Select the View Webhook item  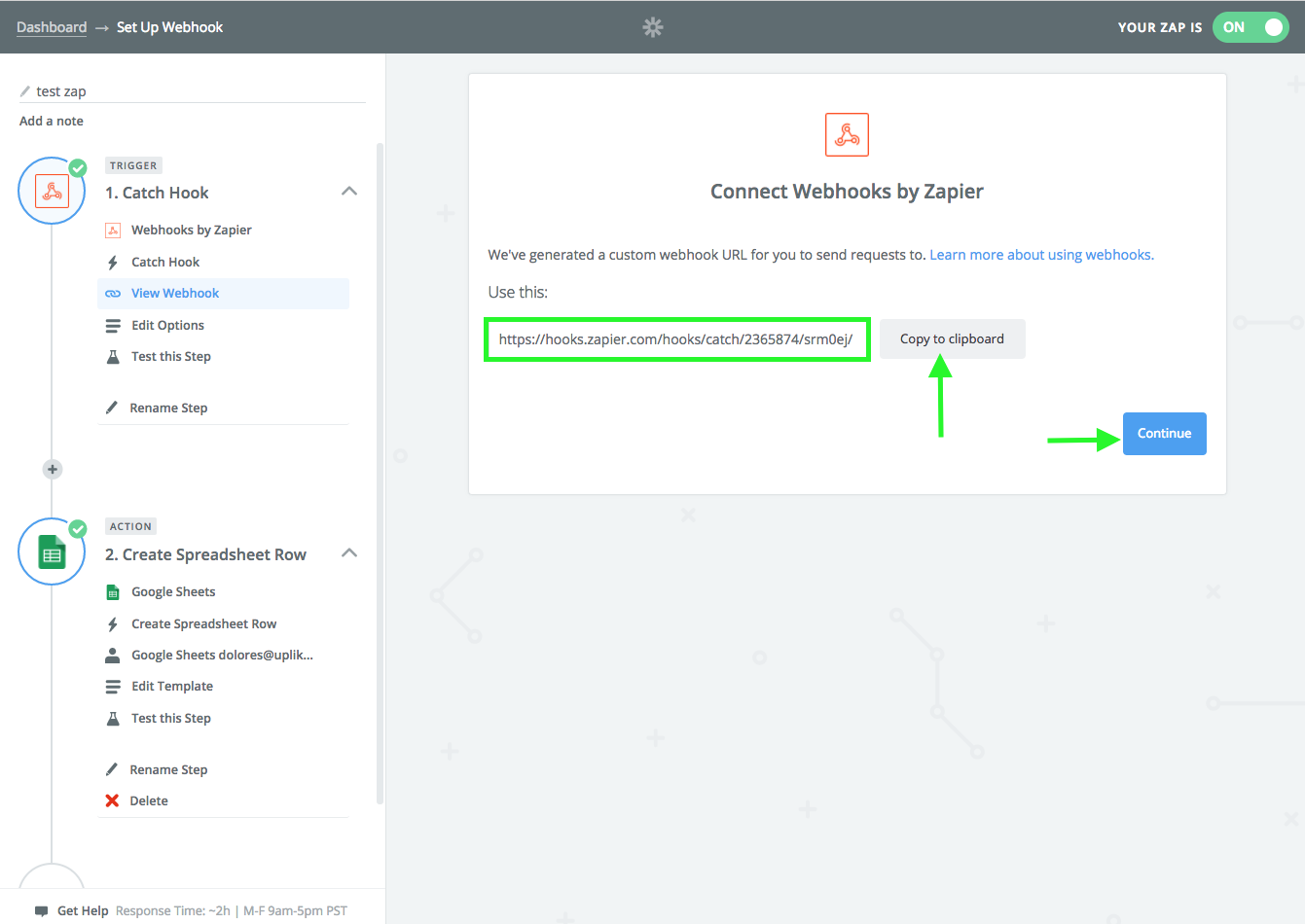tap(224, 294)
